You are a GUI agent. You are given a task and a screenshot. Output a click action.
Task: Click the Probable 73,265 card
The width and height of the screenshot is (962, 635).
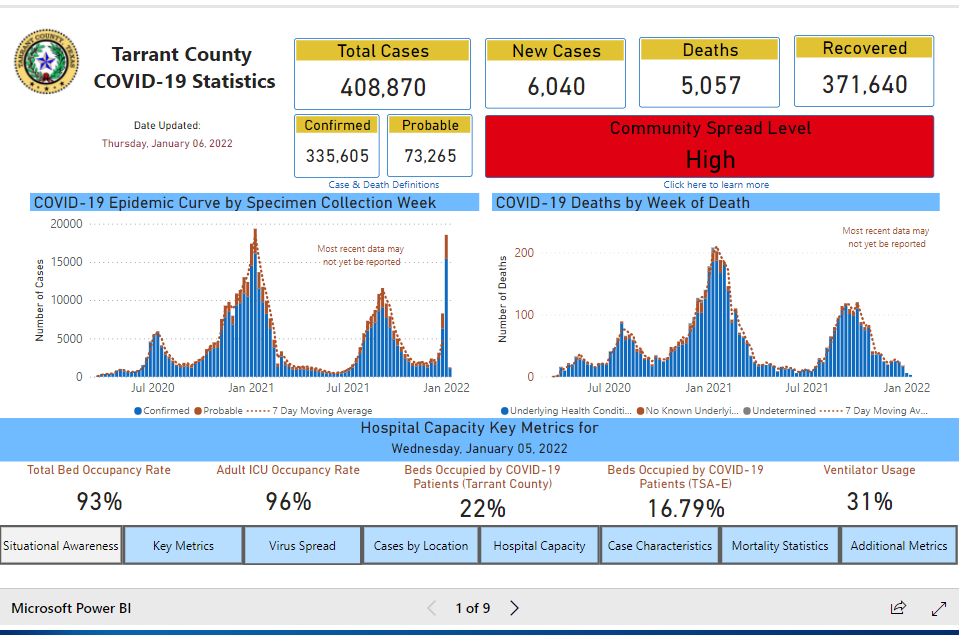tap(430, 146)
